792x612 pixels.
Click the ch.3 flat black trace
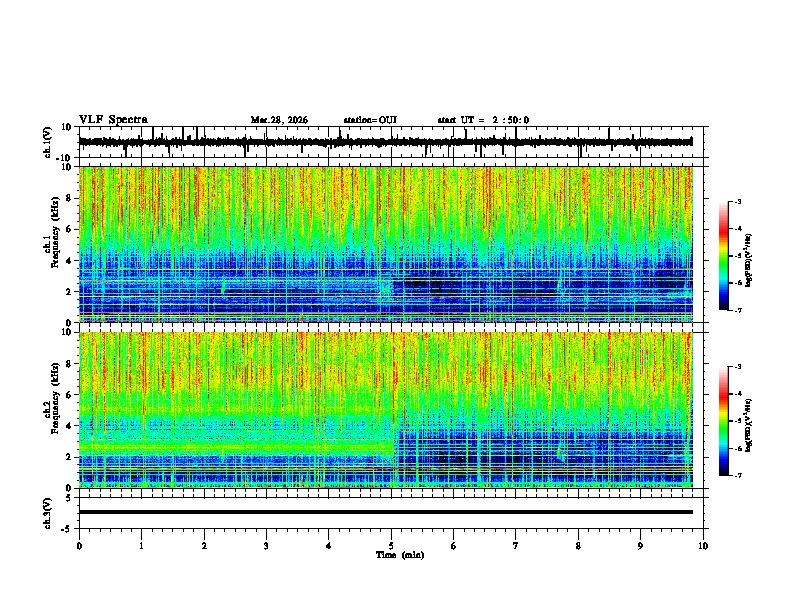(x=386, y=512)
